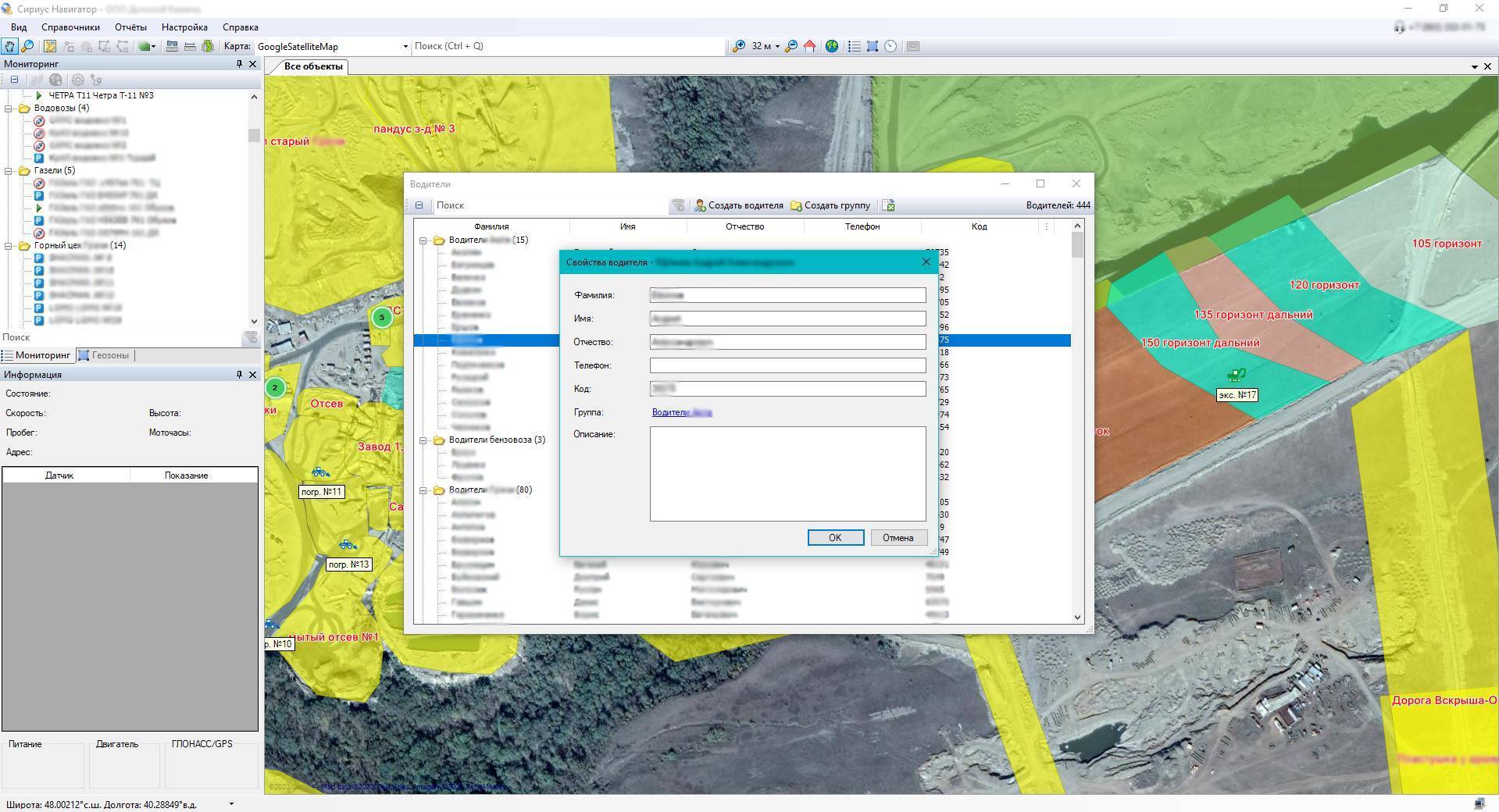The width and height of the screenshot is (1499, 812).
Task: Click the red home icon
Action: tap(810, 47)
